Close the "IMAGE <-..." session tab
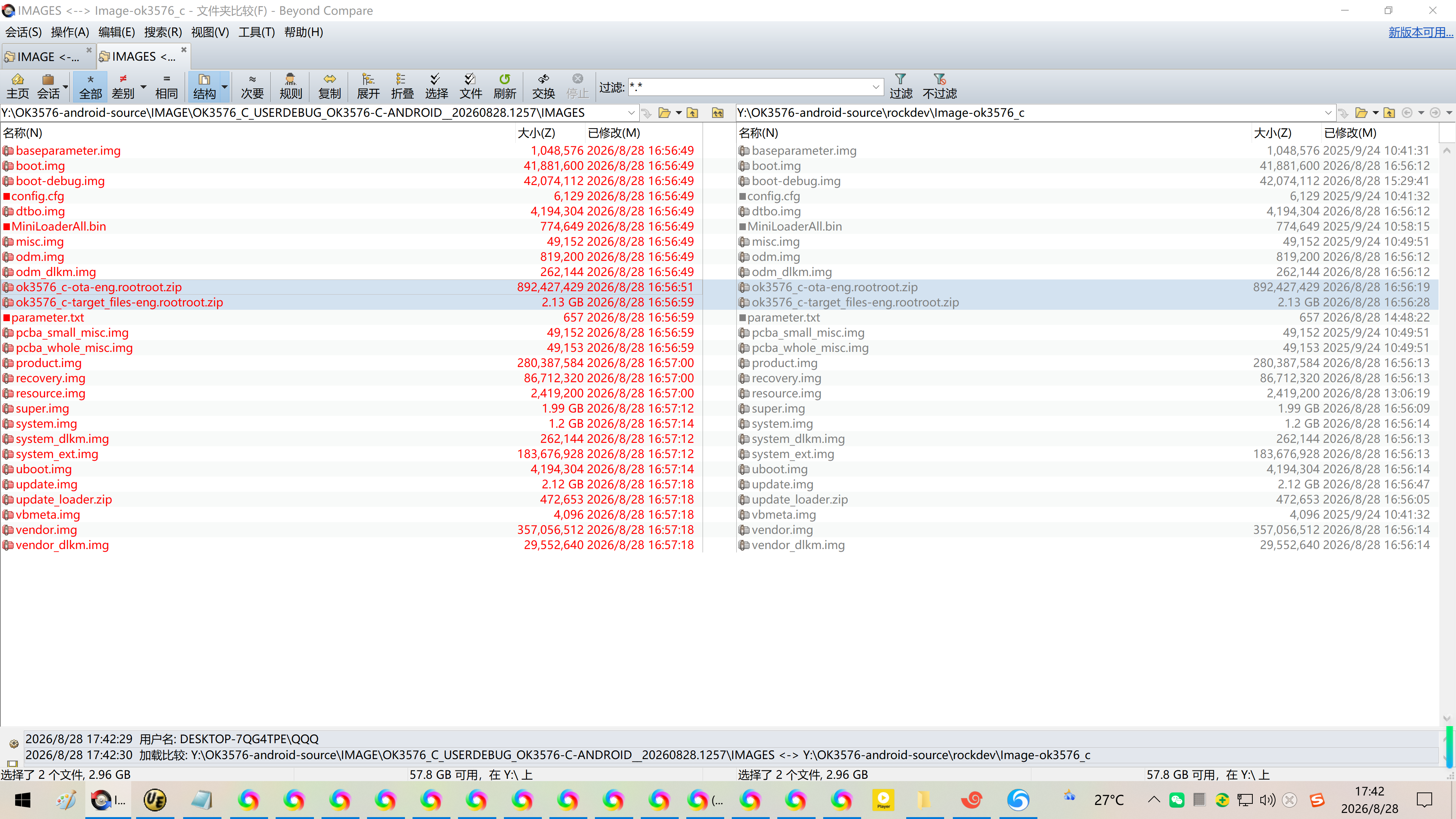Viewport: 1456px width, 819px height. [89, 50]
